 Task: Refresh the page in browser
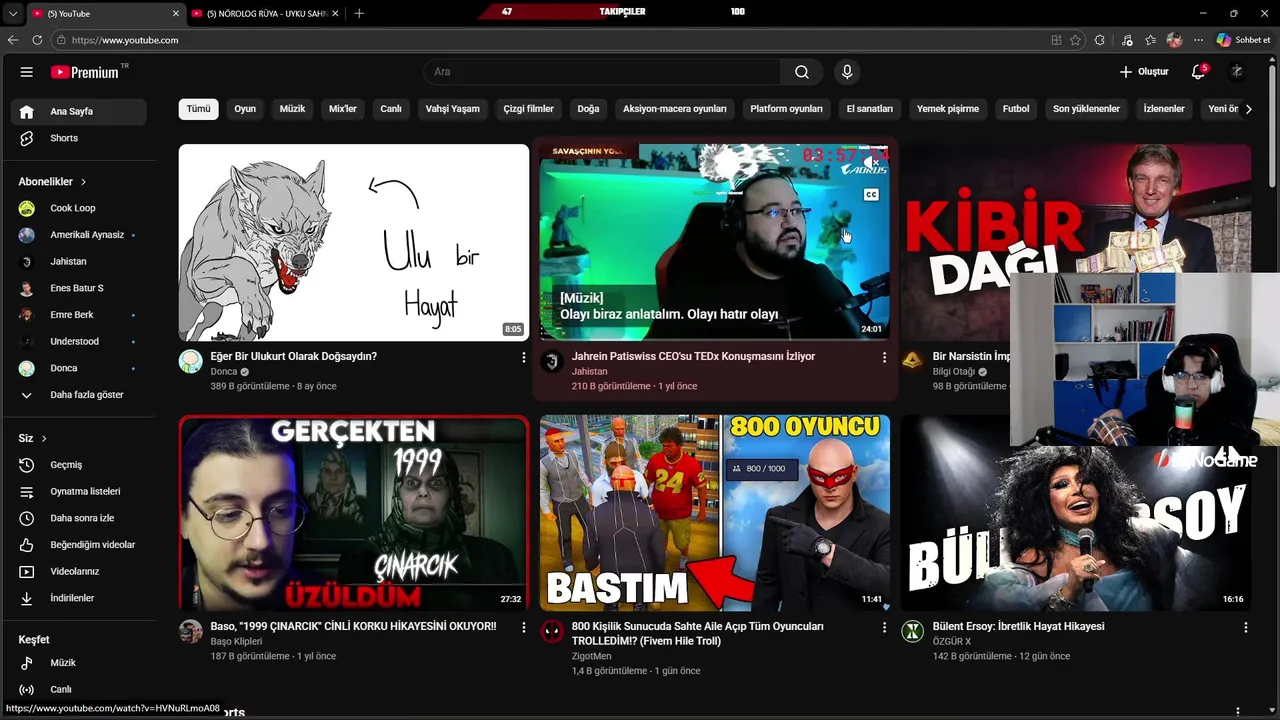(x=37, y=40)
